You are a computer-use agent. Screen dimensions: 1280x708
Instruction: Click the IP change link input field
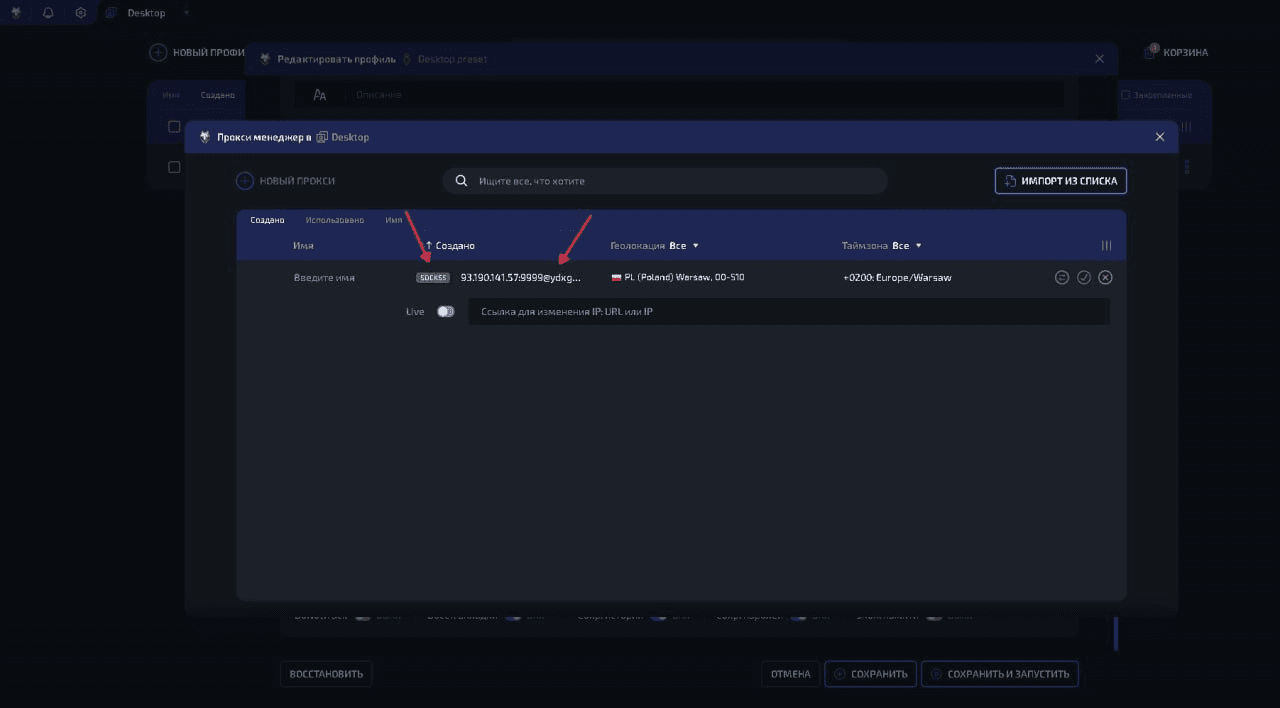click(x=789, y=311)
